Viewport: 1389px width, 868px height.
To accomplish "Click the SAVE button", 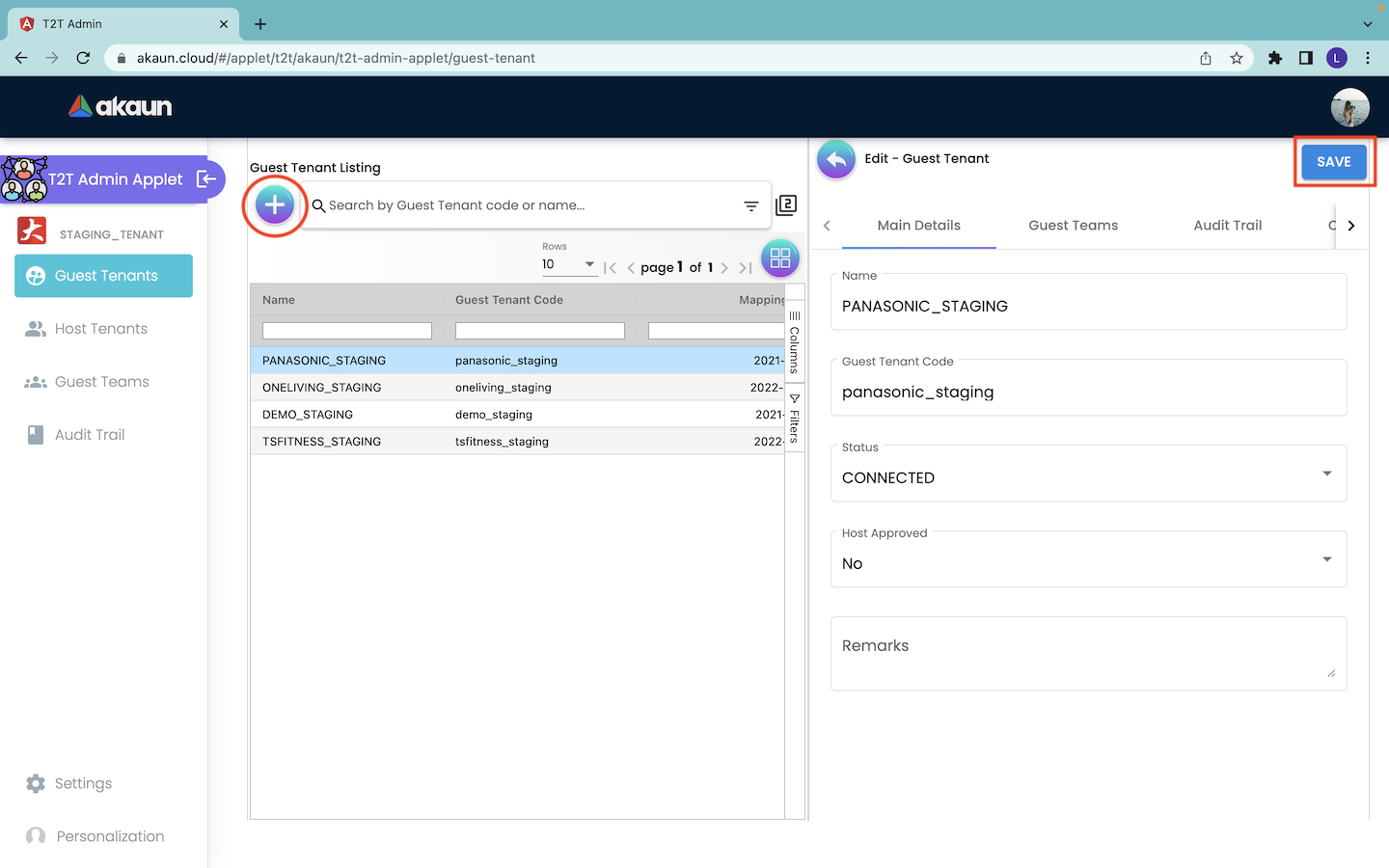I will click(1333, 162).
